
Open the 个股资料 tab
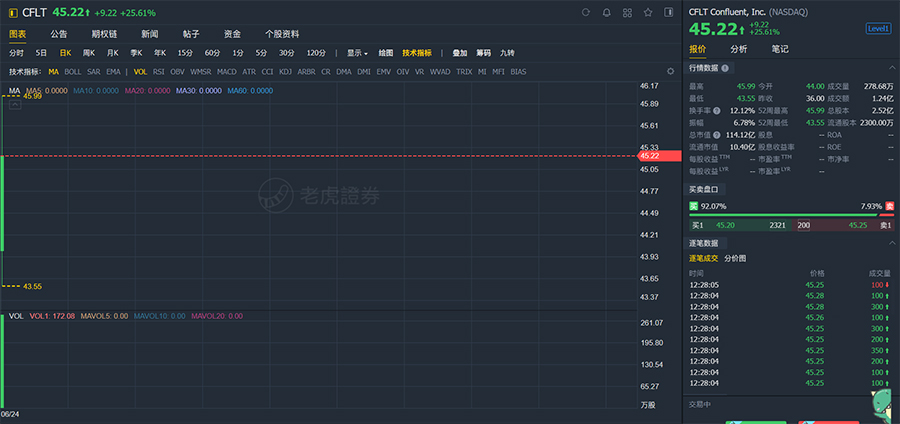(x=282, y=34)
